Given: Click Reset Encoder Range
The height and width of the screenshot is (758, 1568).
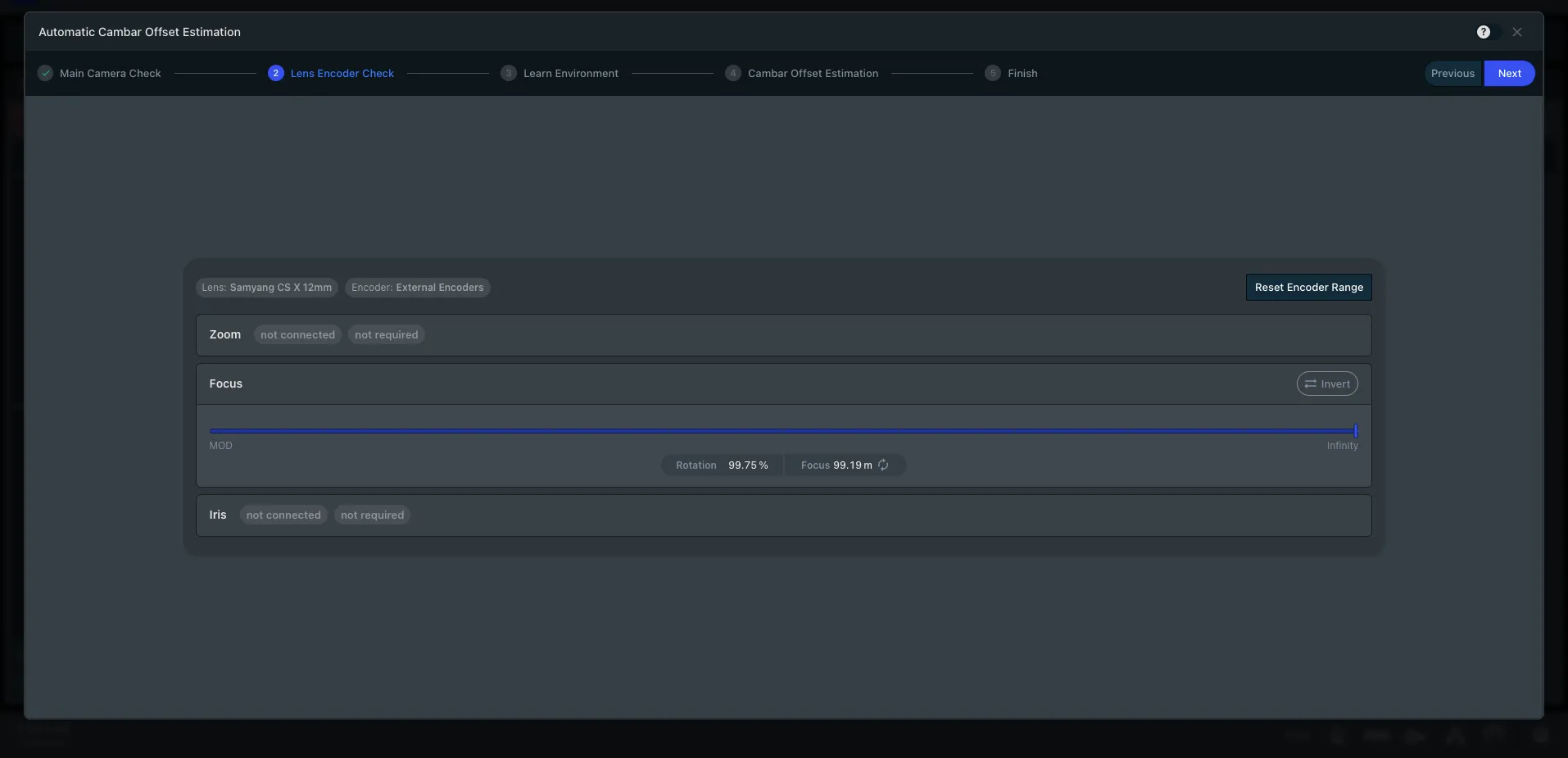Looking at the screenshot, I should (1308, 288).
